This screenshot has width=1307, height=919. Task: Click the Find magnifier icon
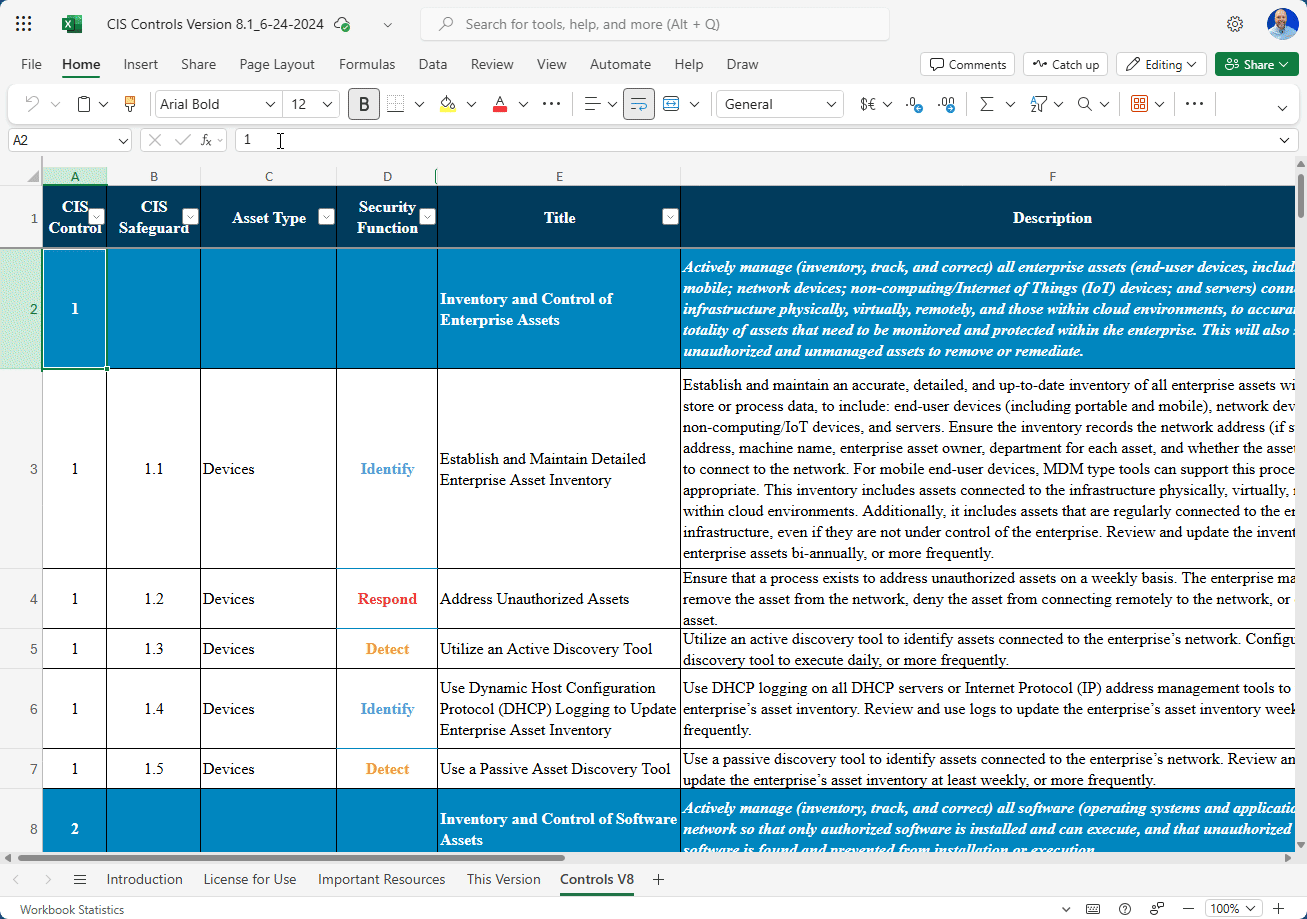[x=1085, y=104]
